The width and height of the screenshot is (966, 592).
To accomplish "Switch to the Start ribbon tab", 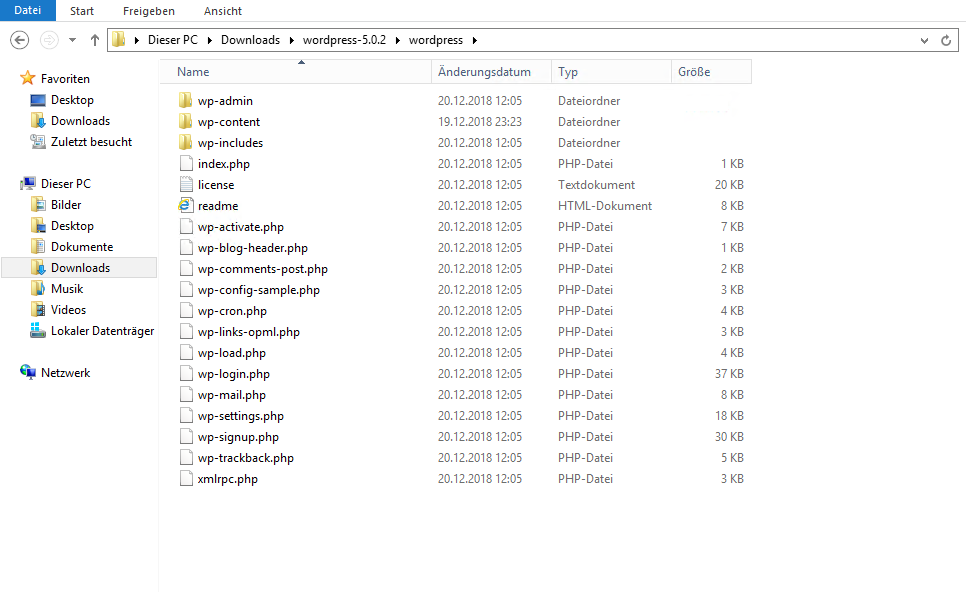I will pyautogui.click(x=82, y=11).
